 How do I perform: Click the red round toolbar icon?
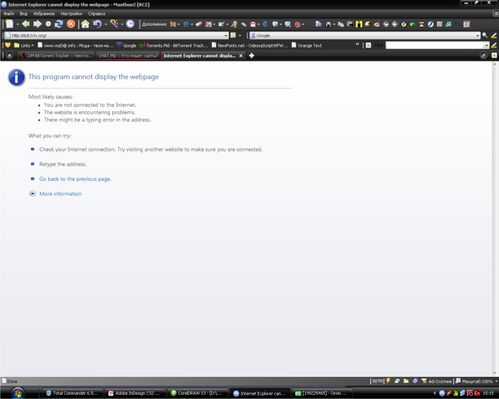(297, 24)
